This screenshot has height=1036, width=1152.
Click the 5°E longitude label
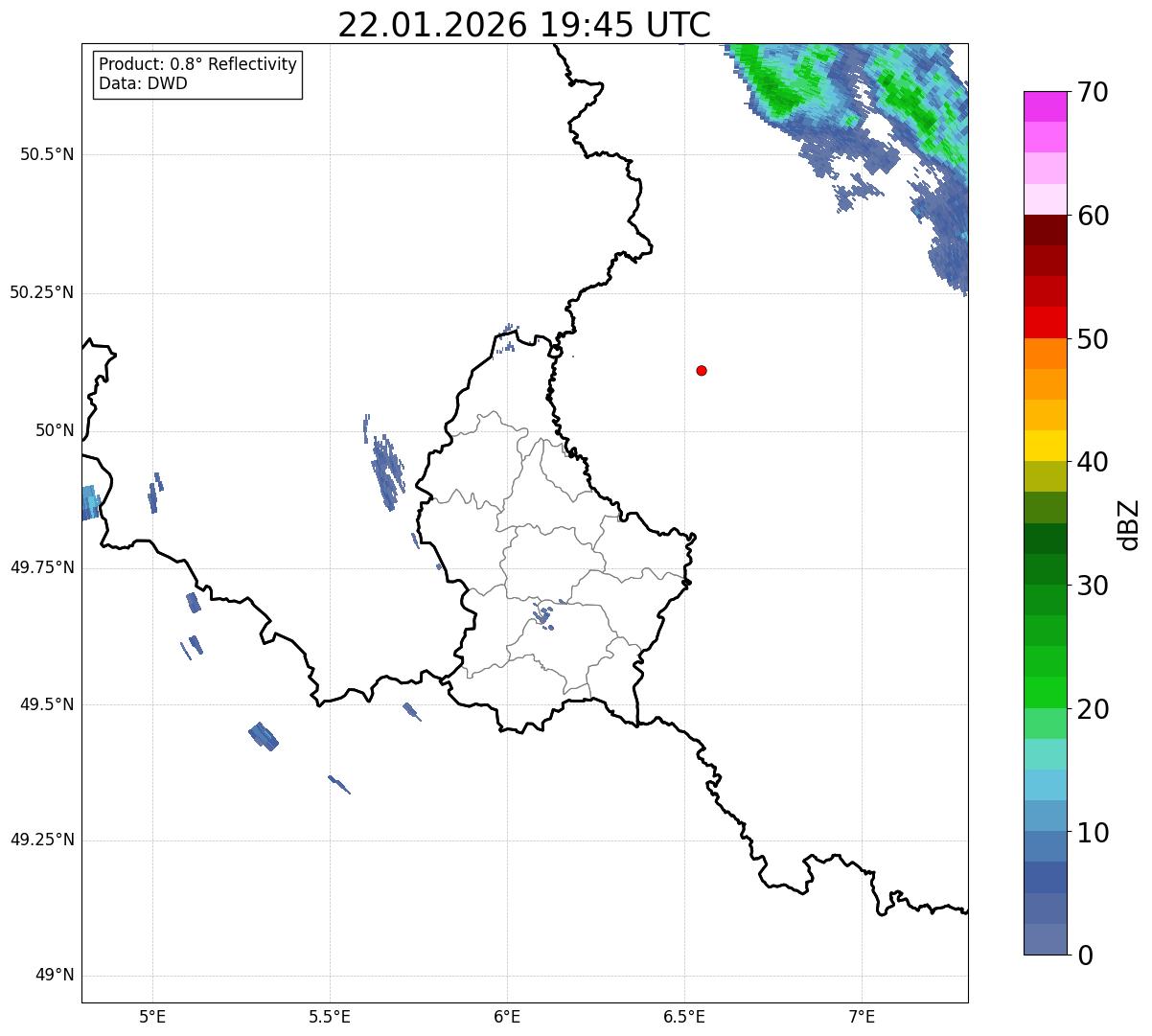click(x=152, y=1016)
